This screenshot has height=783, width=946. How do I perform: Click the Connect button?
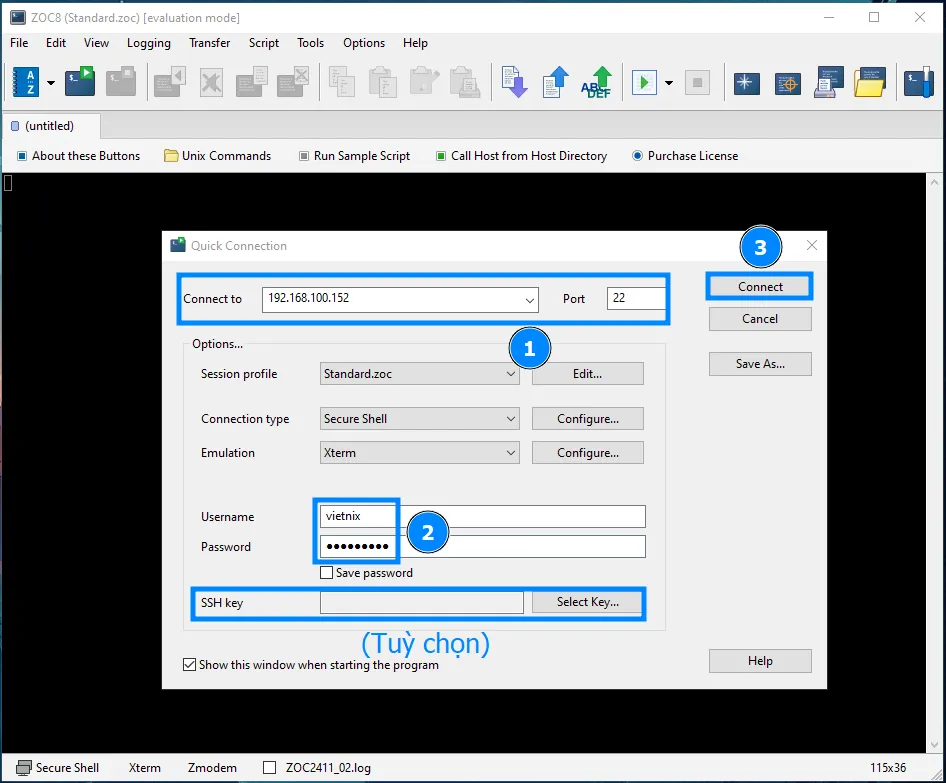click(760, 287)
